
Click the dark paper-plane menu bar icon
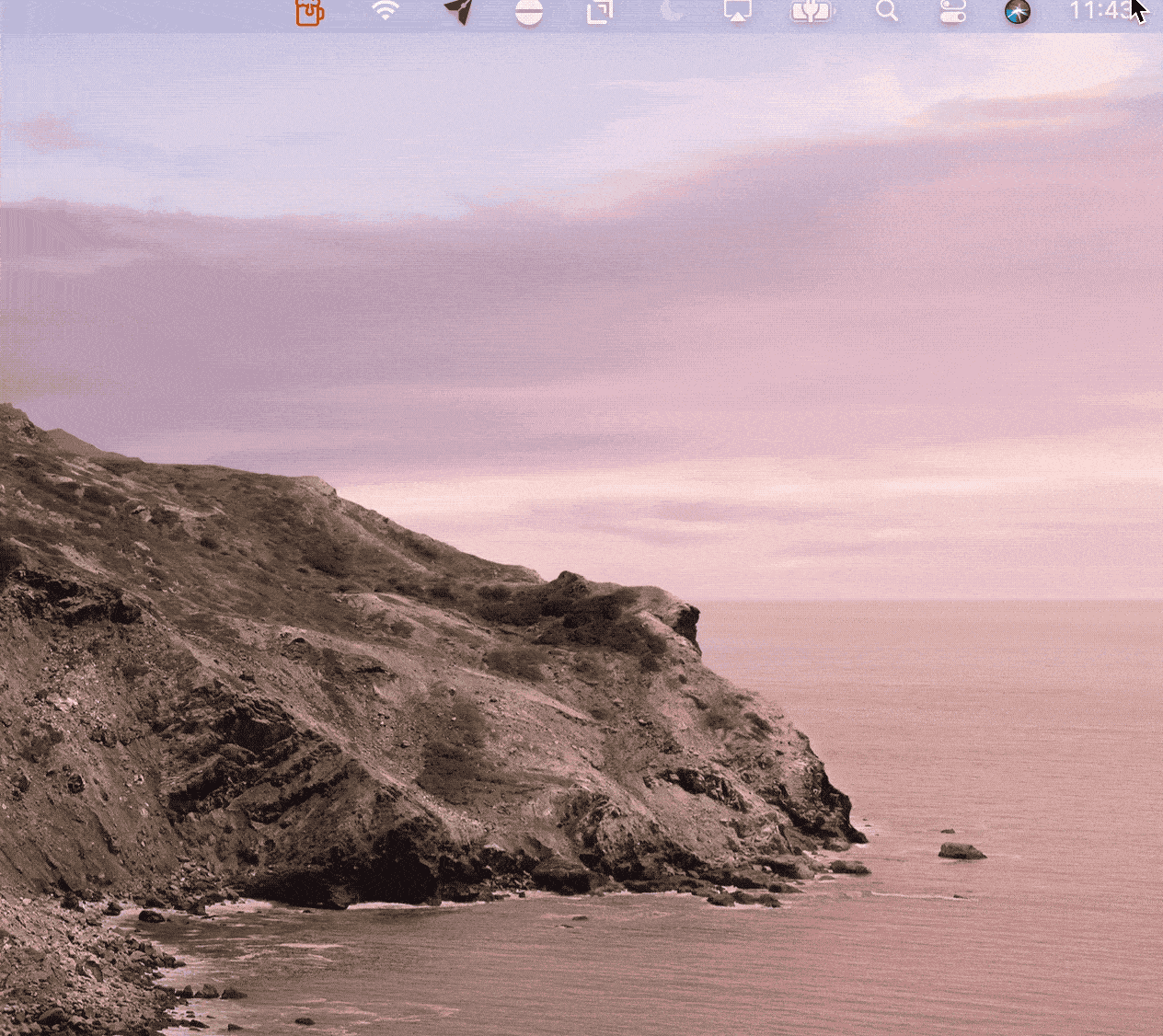tap(458, 11)
